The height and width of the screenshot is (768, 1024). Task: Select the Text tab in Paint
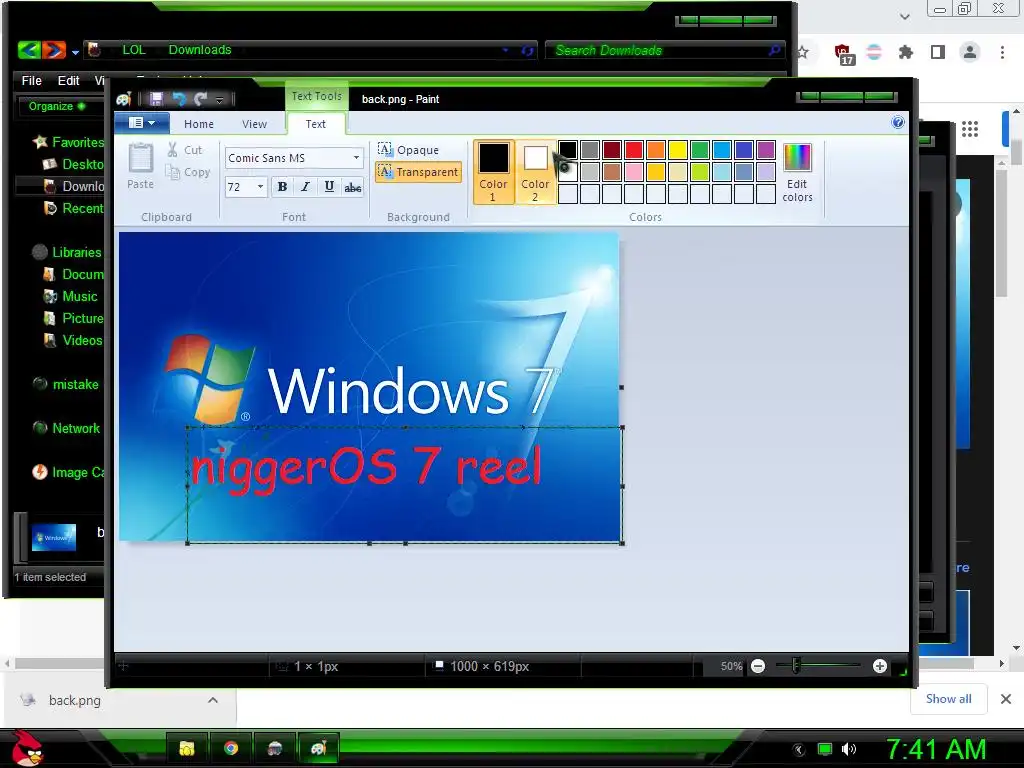click(x=315, y=123)
